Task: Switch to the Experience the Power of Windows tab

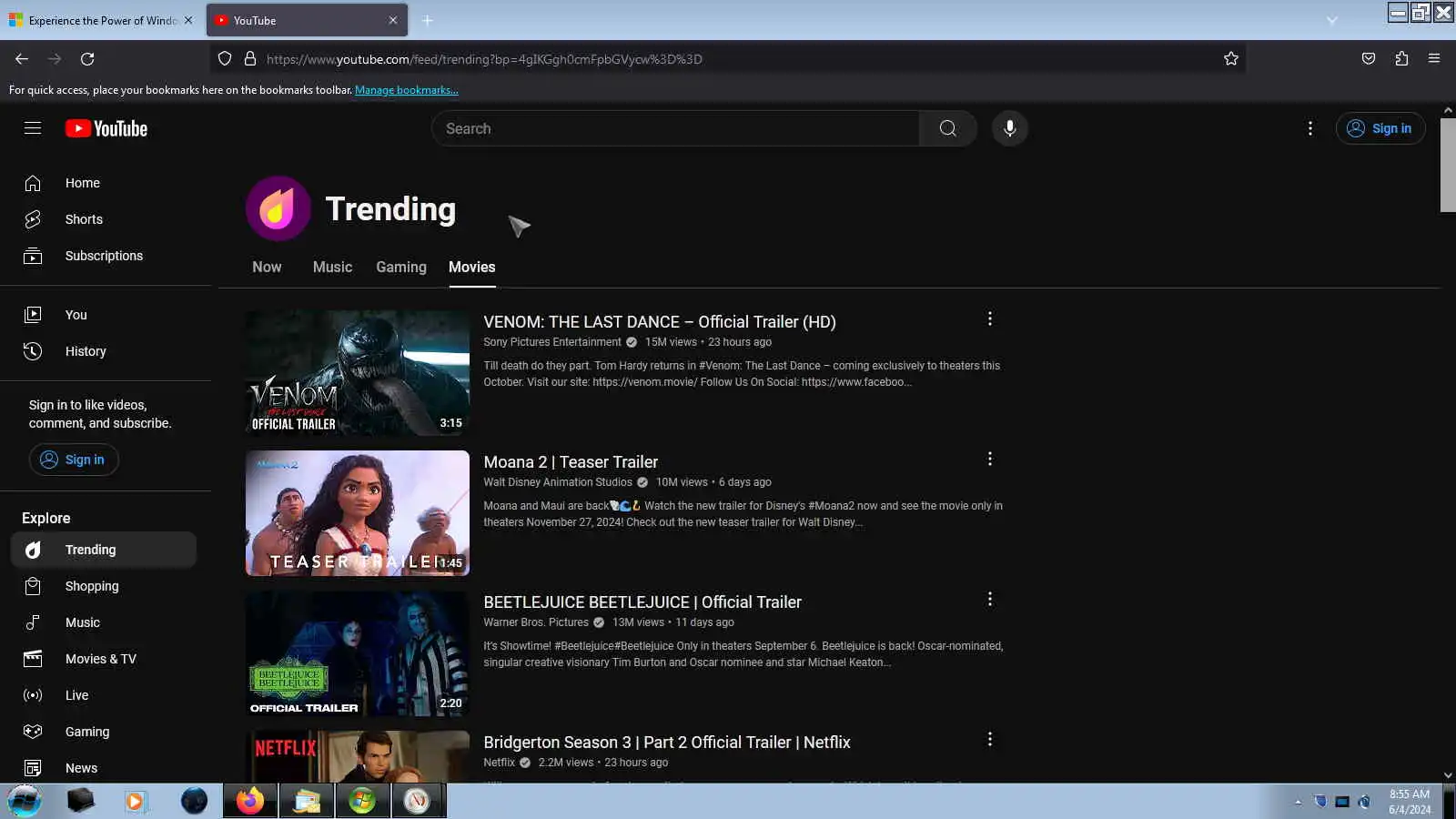Action: tap(100, 20)
